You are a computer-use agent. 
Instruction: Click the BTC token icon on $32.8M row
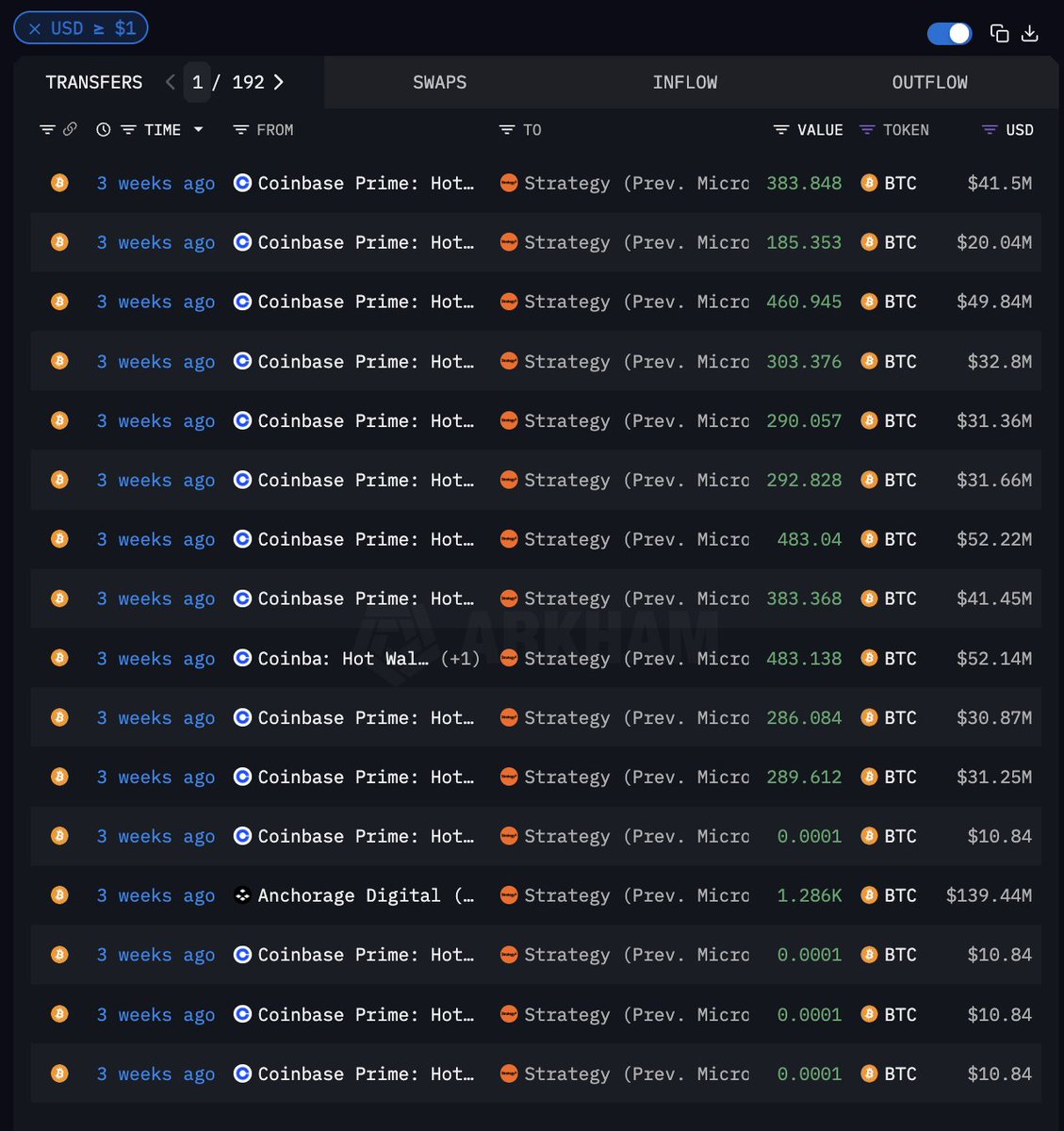869,361
